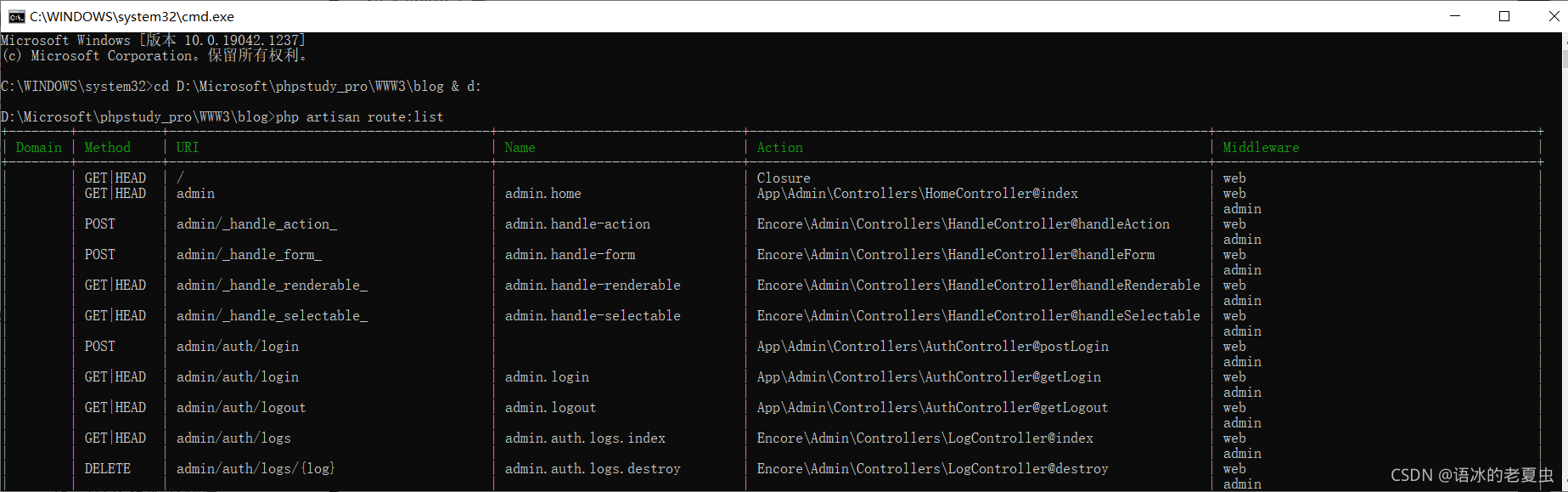Viewport: 1568px width, 492px height.
Task: Click the 'admin.logout' route name
Action: [x=550, y=408]
